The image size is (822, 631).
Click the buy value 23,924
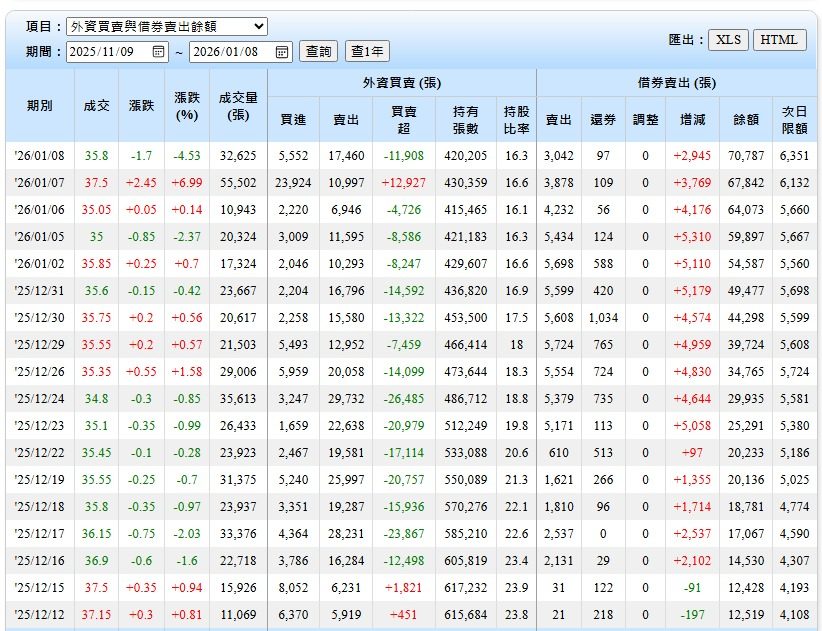(293, 183)
